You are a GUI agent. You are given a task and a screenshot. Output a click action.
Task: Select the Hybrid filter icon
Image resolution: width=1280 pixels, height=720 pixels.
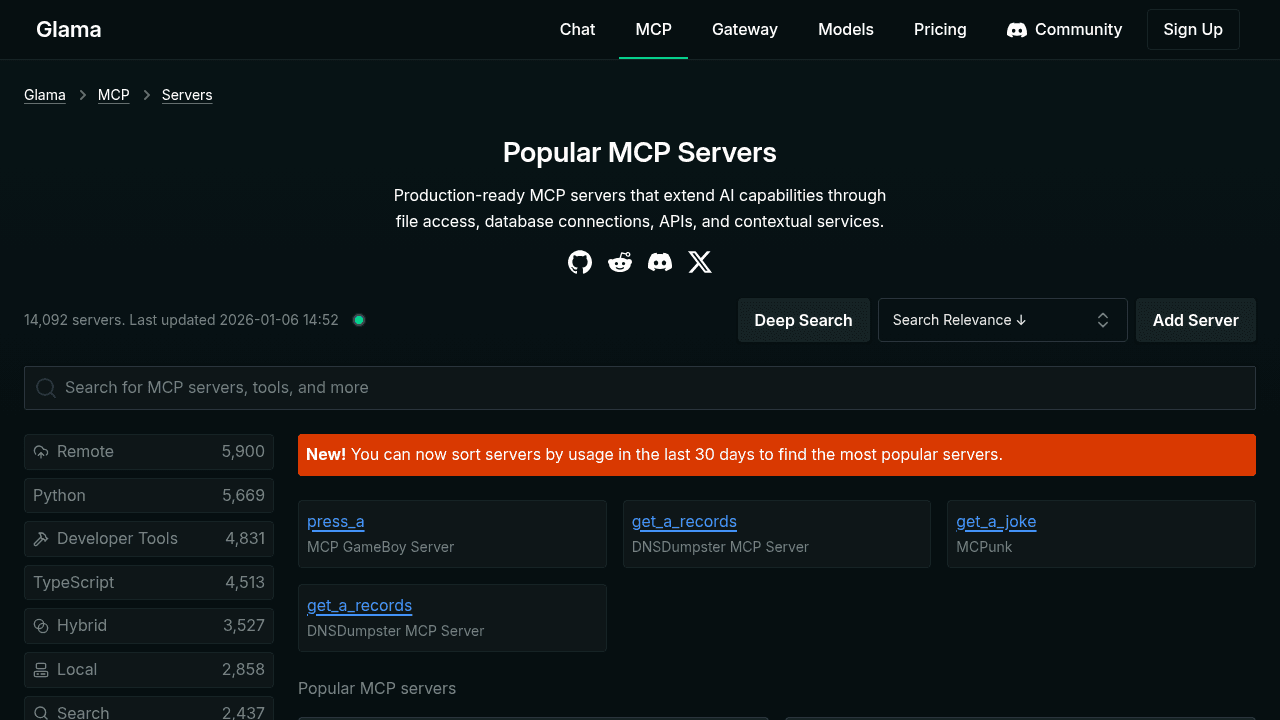tap(41, 625)
